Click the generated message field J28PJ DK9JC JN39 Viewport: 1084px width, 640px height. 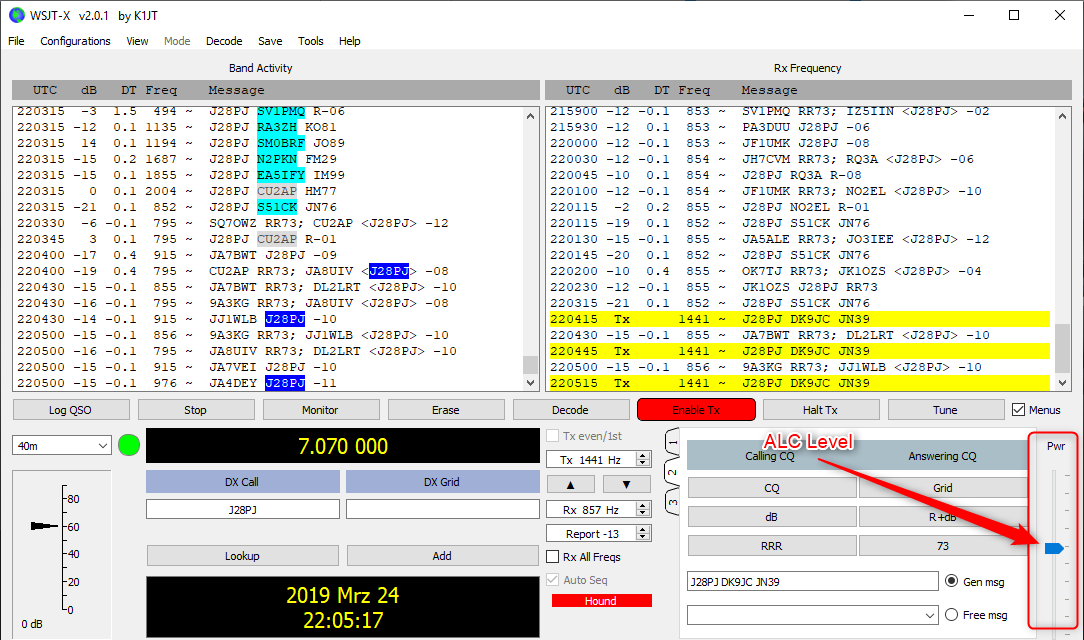point(813,581)
